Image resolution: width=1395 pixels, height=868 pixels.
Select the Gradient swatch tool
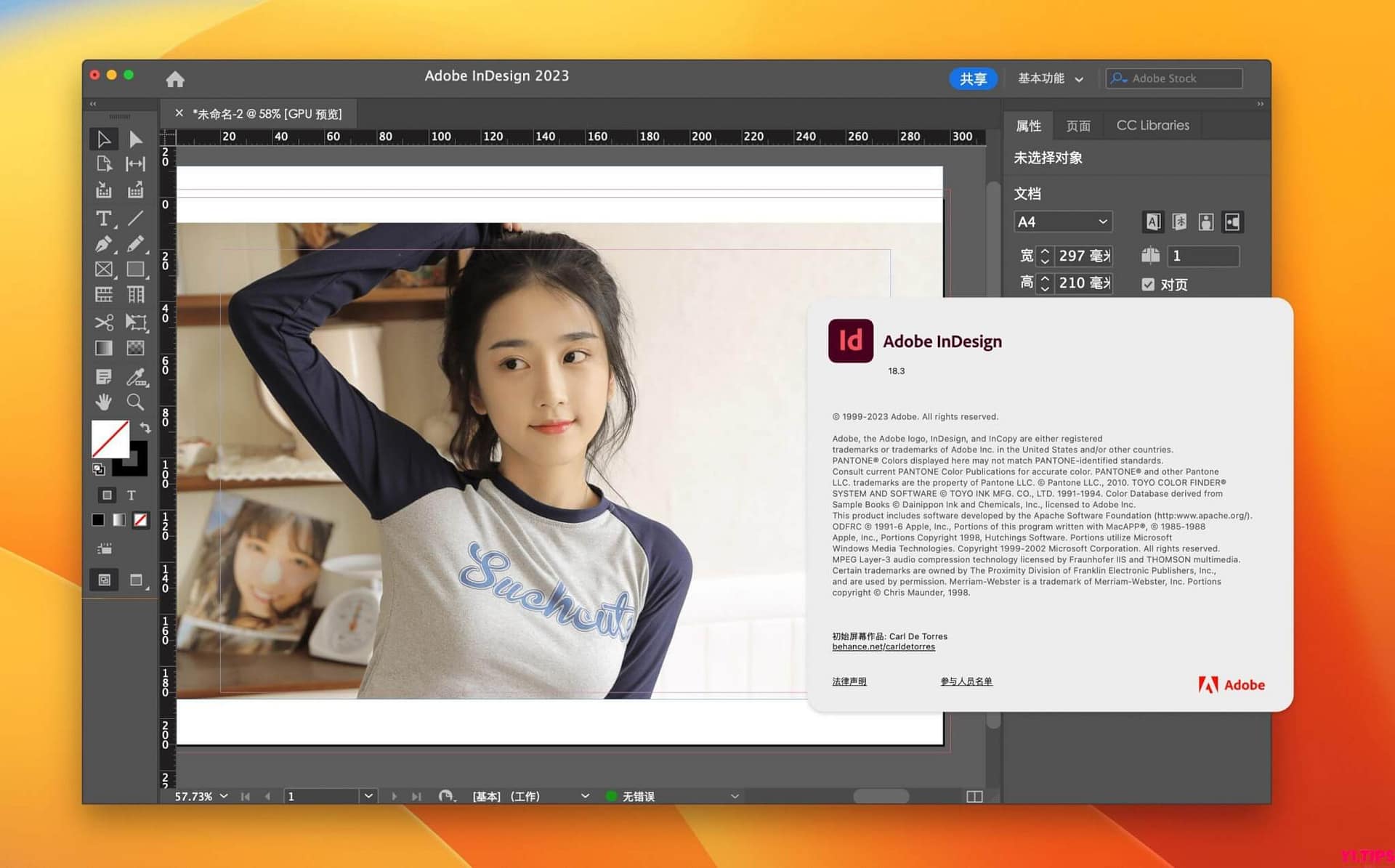coord(102,349)
